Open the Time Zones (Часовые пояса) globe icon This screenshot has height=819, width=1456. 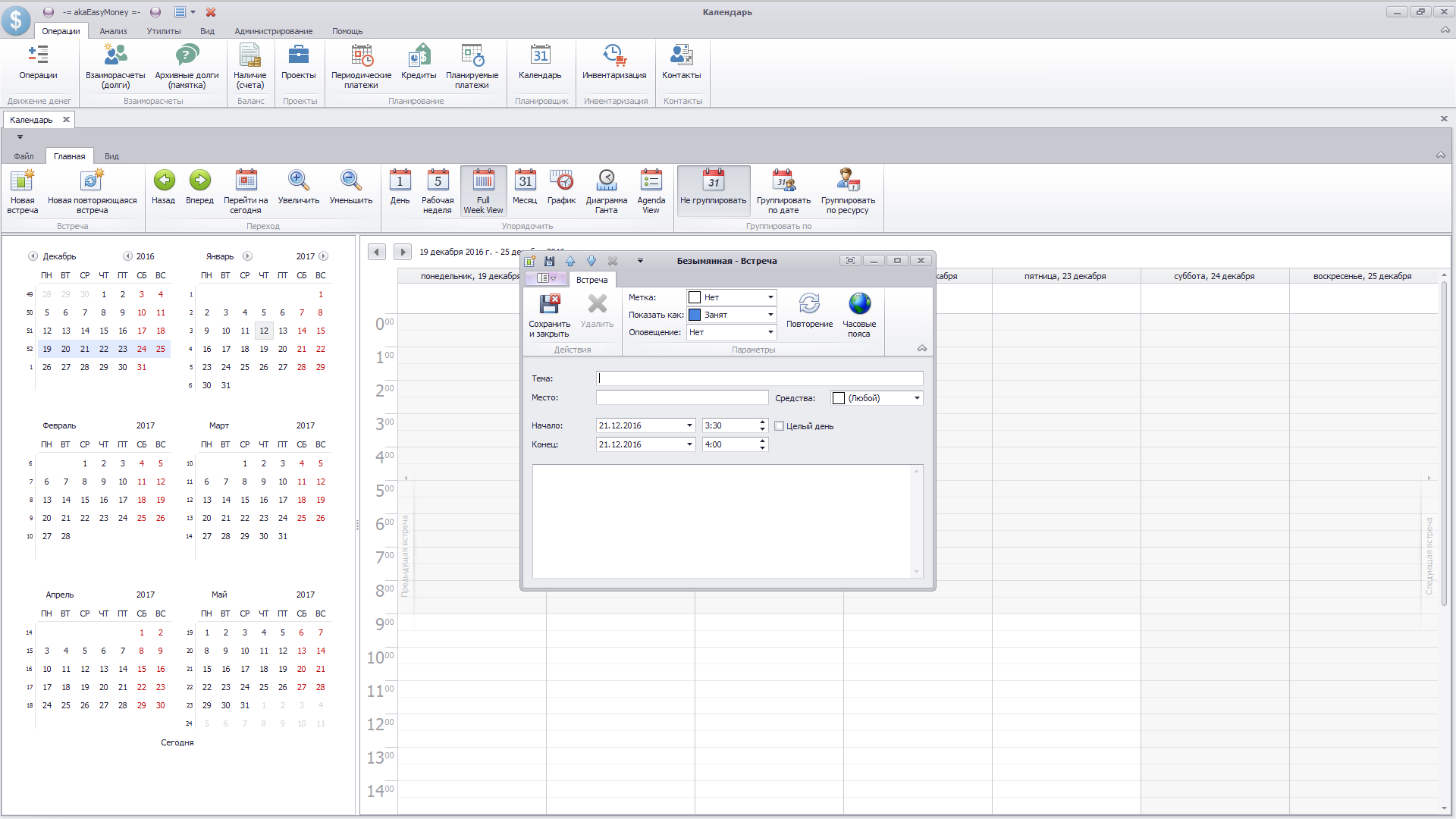pyautogui.click(x=859, y=305)
